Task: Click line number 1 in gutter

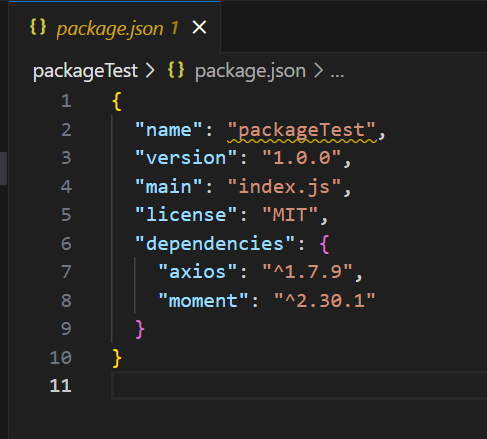Action: [66, 101]
